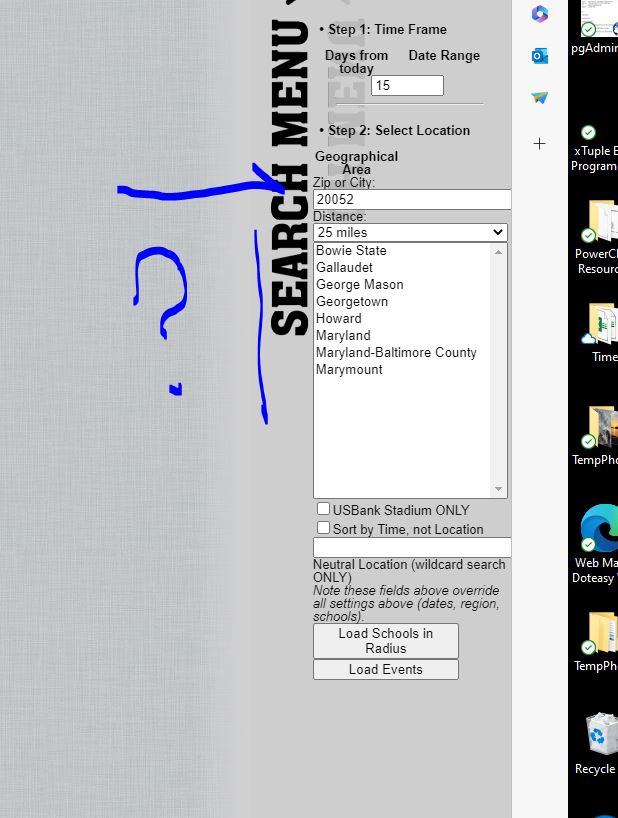Click the Days from today tab label
Image resolution: width=618 pixels, height=818 pixels.
(x=356, y=62)
